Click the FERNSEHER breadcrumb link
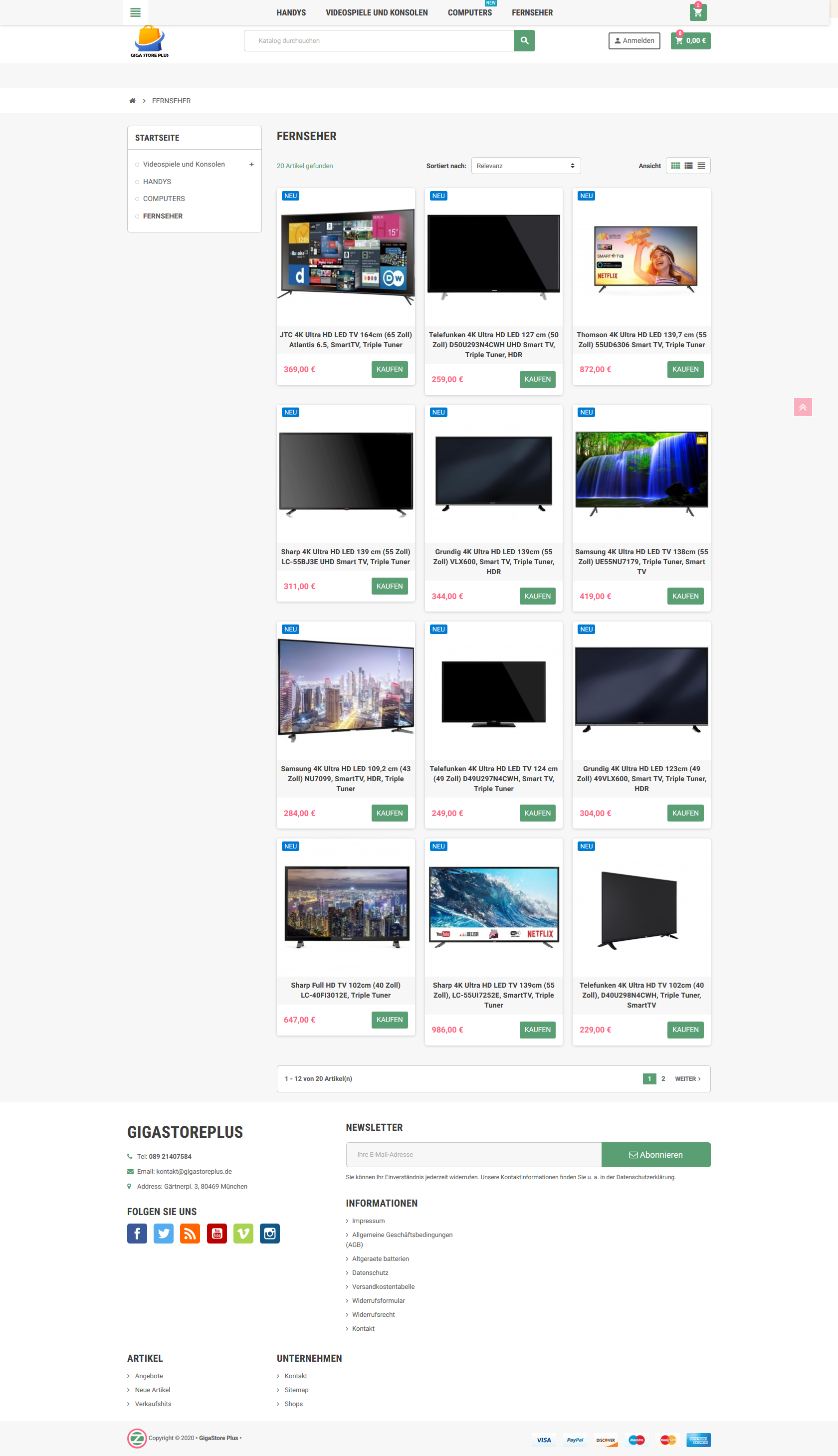Viewport: 838px width, 1456px height. [x=171, y=101]
